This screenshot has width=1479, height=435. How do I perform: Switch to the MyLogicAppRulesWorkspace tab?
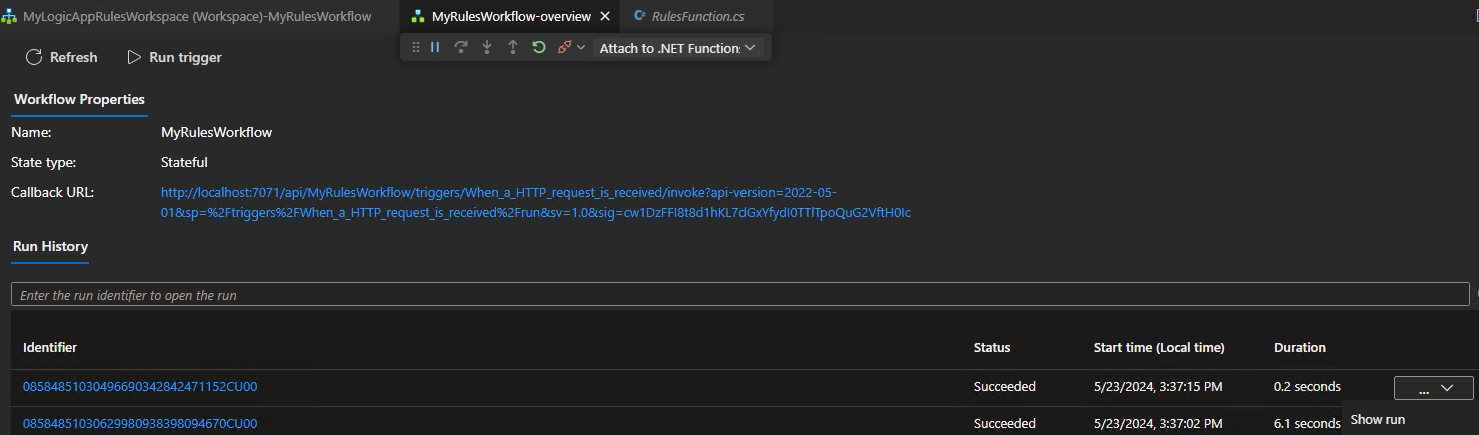click(x=189, y=17)
